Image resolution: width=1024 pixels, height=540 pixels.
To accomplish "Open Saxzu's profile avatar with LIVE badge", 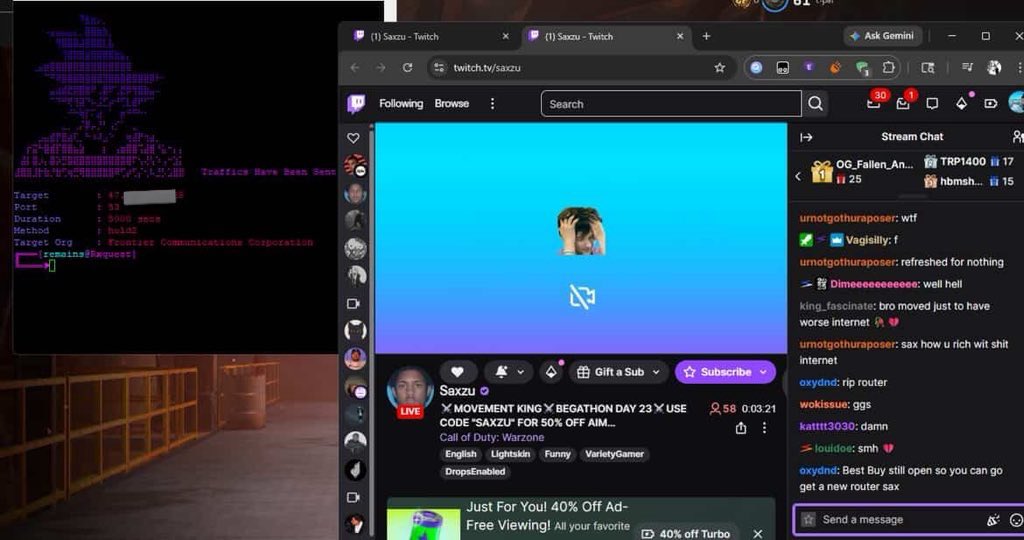I will click(x=410, y=390).
